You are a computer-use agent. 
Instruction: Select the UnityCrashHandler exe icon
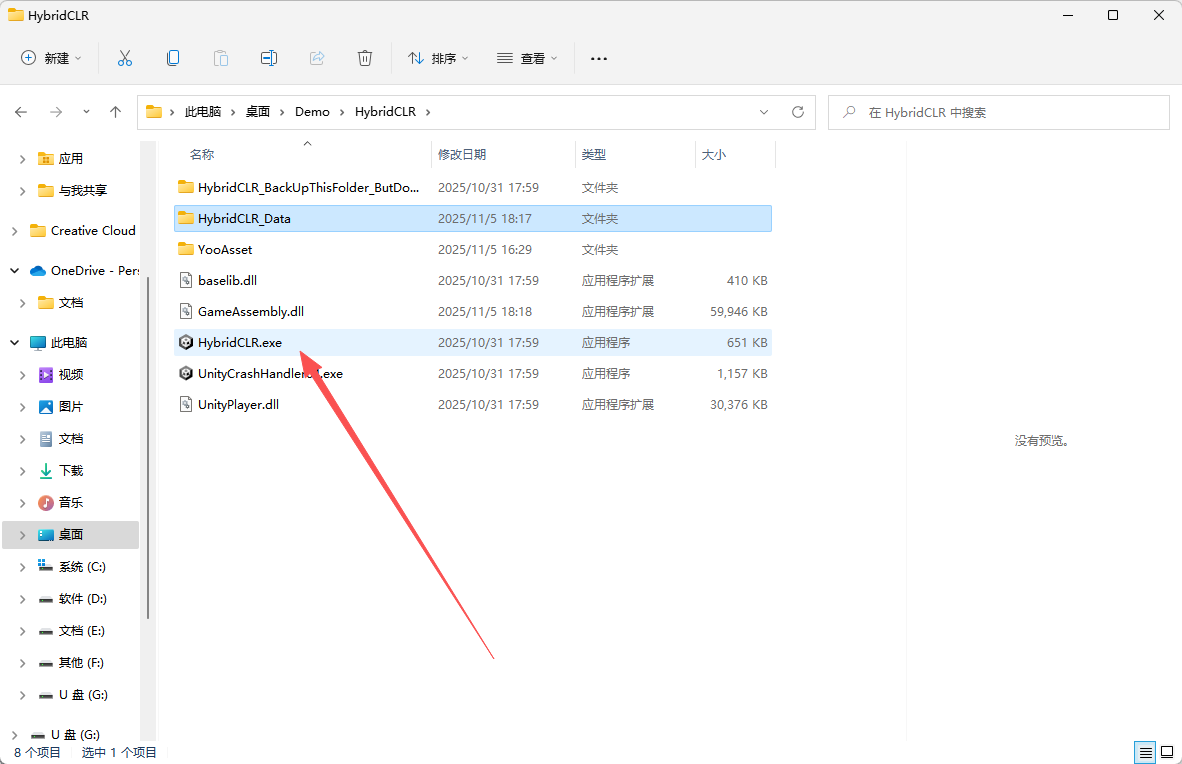tap(186, 373)
